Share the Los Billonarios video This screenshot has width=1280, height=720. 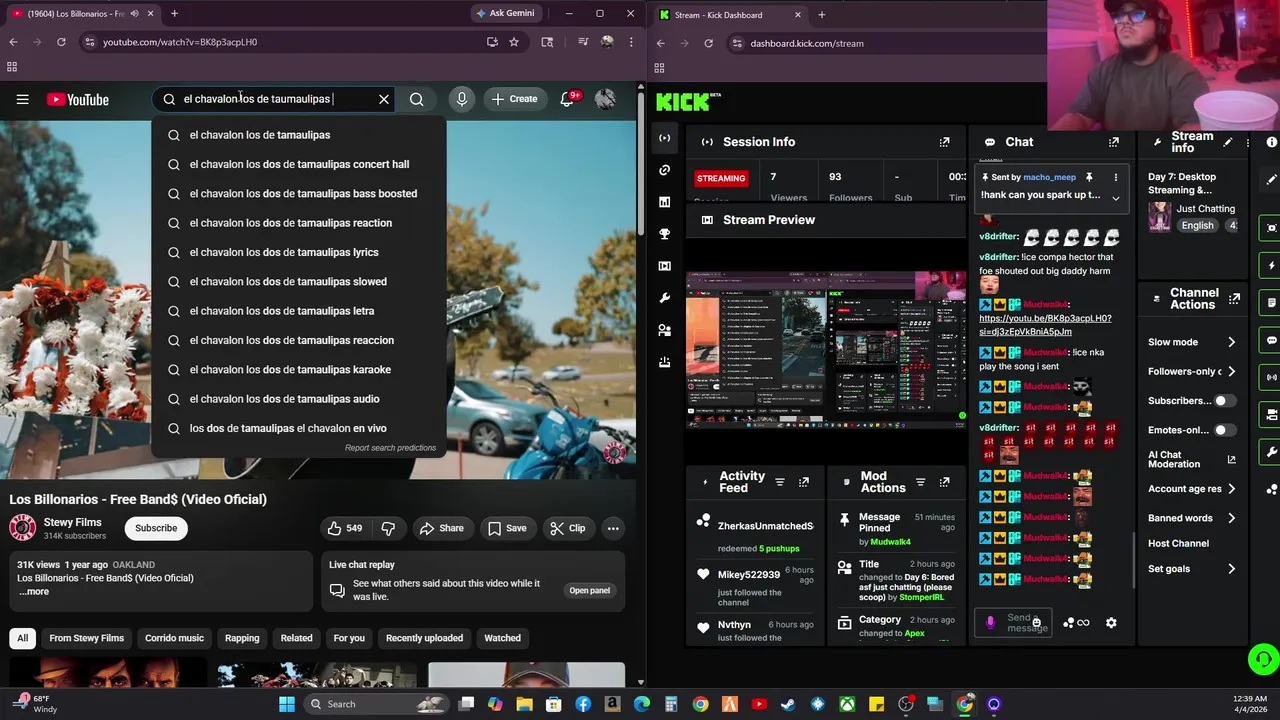(x=442, y=528)
